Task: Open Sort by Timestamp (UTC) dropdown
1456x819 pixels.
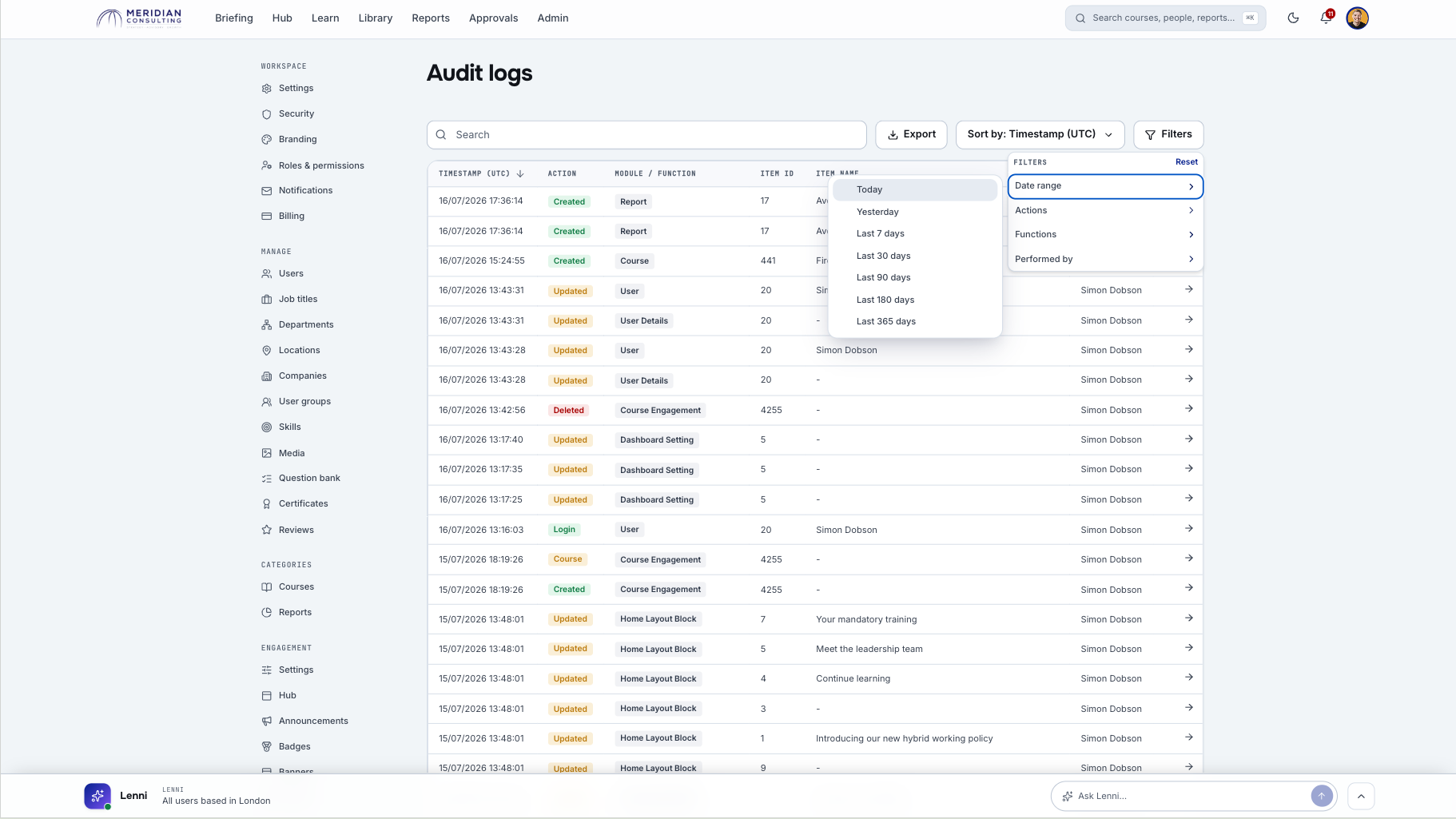Action: pyautogui.click(x=1040, y=134)
